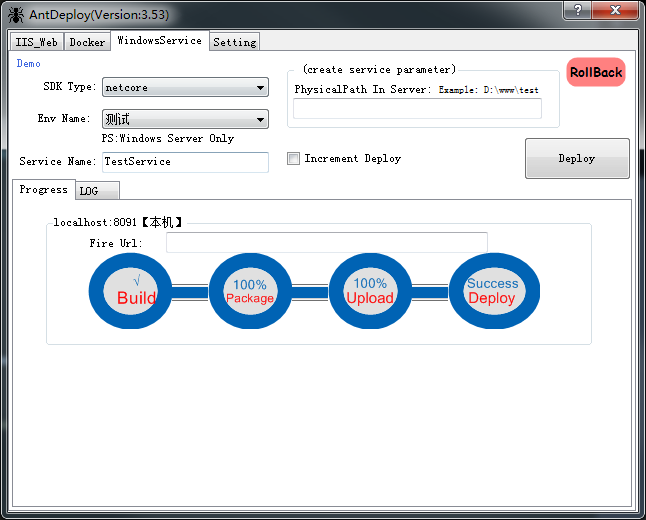
Task: Select the WindowsService tab
Action: tap(160, 40)
